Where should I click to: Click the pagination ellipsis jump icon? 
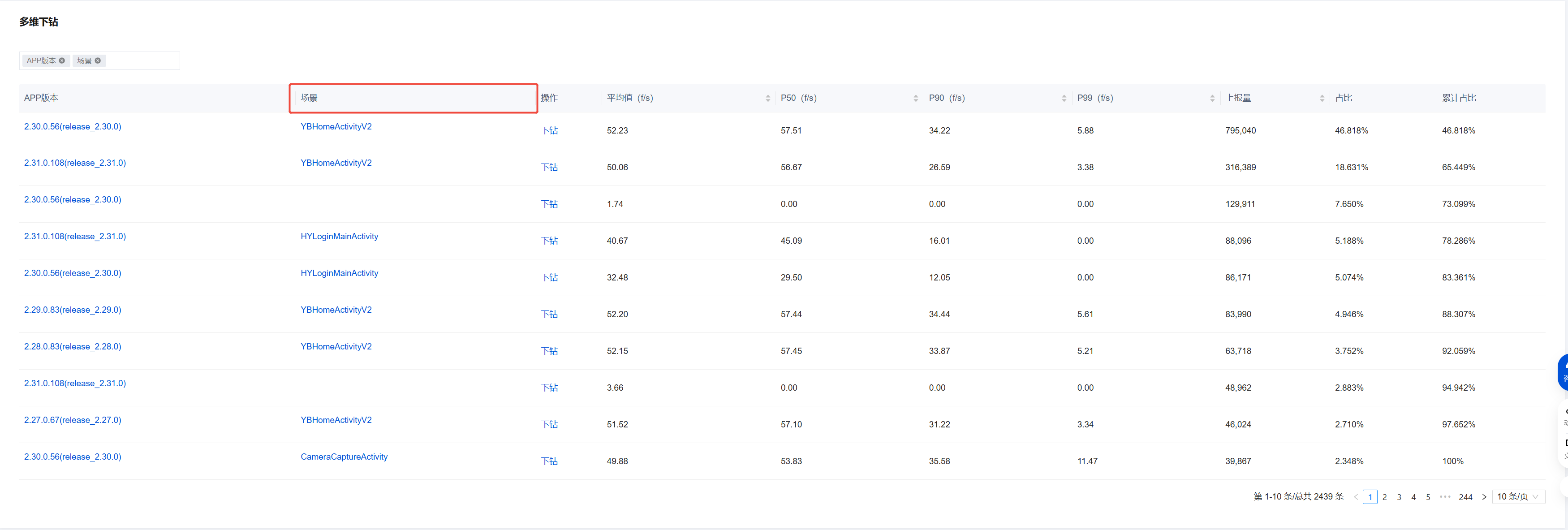tap(1445, 497)
